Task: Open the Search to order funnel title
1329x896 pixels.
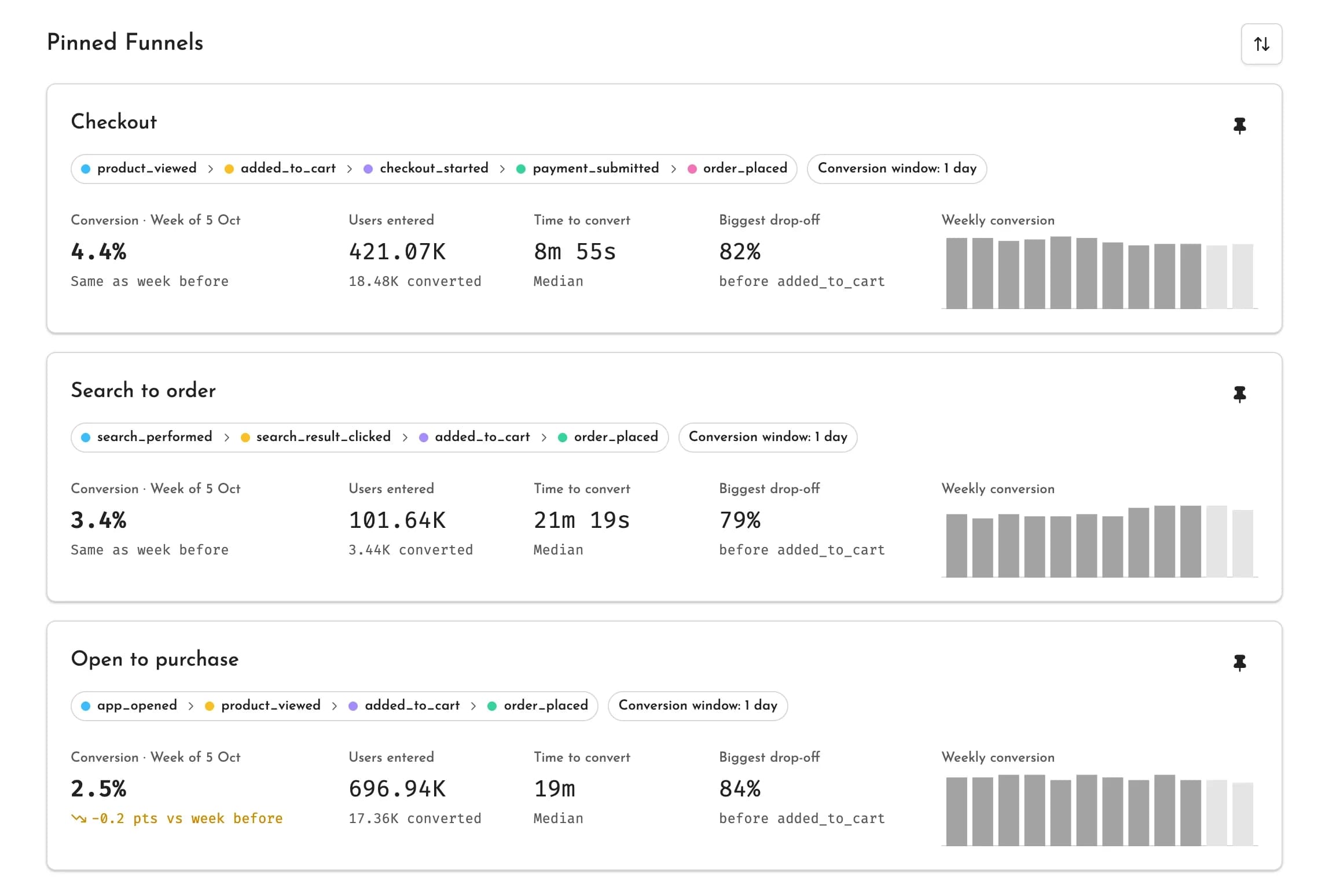Action: [x=143, y=390]
